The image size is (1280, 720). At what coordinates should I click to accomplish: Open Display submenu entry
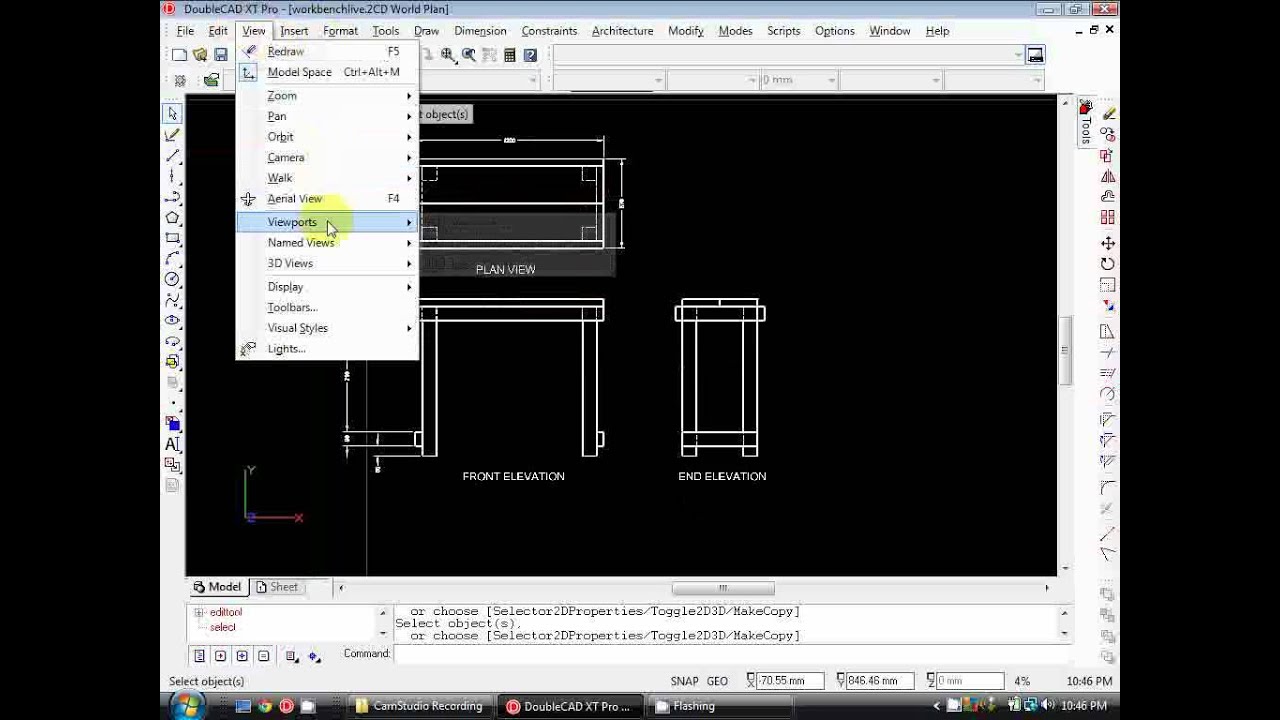[x=327, y=287]
